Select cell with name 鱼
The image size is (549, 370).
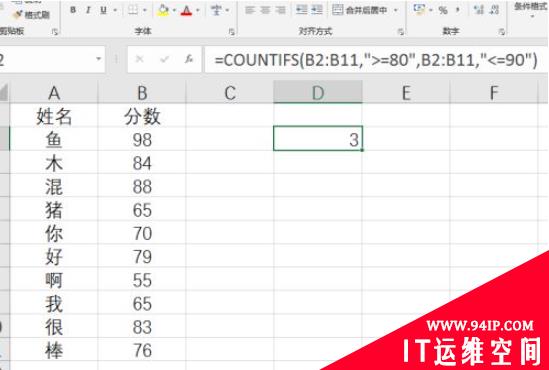point(54,139)
